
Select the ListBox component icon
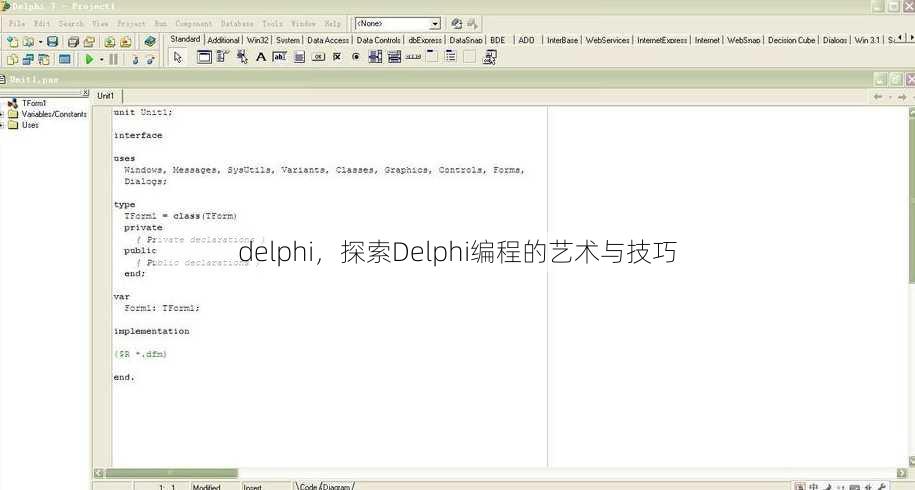375,57
